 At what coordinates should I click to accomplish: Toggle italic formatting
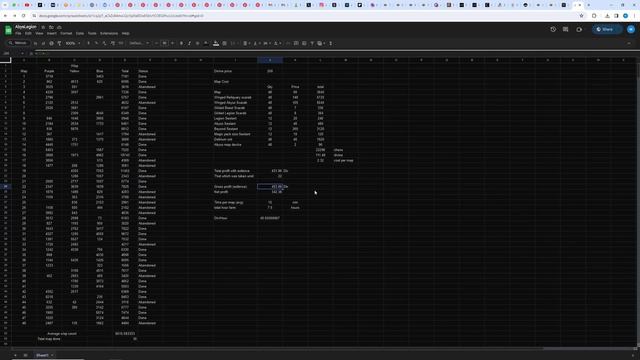(x=189, y=43)
